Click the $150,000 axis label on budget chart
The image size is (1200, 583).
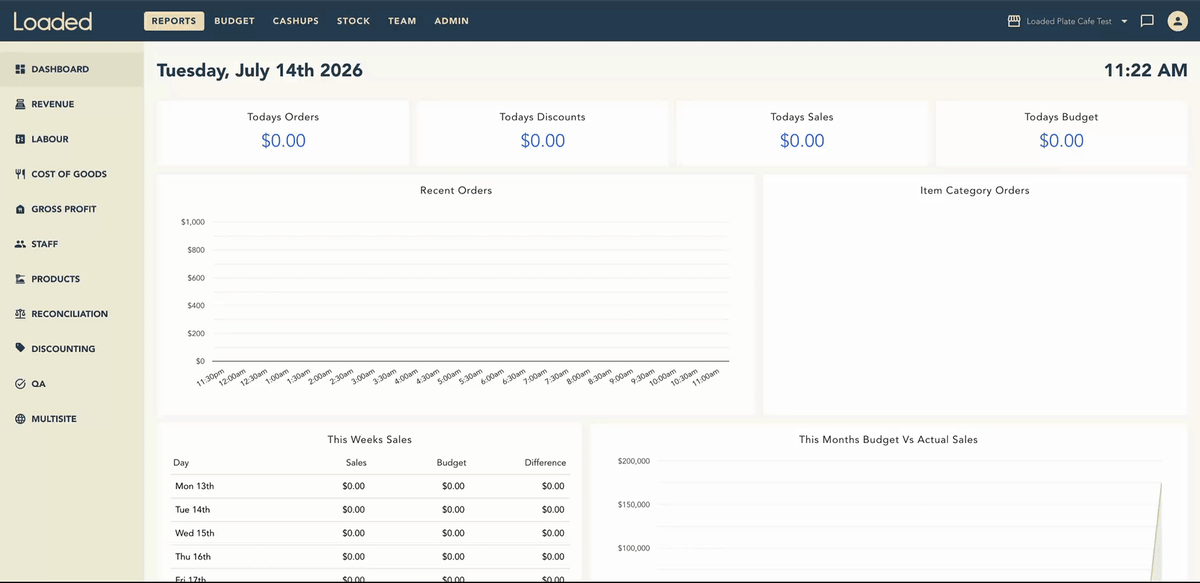634,505
